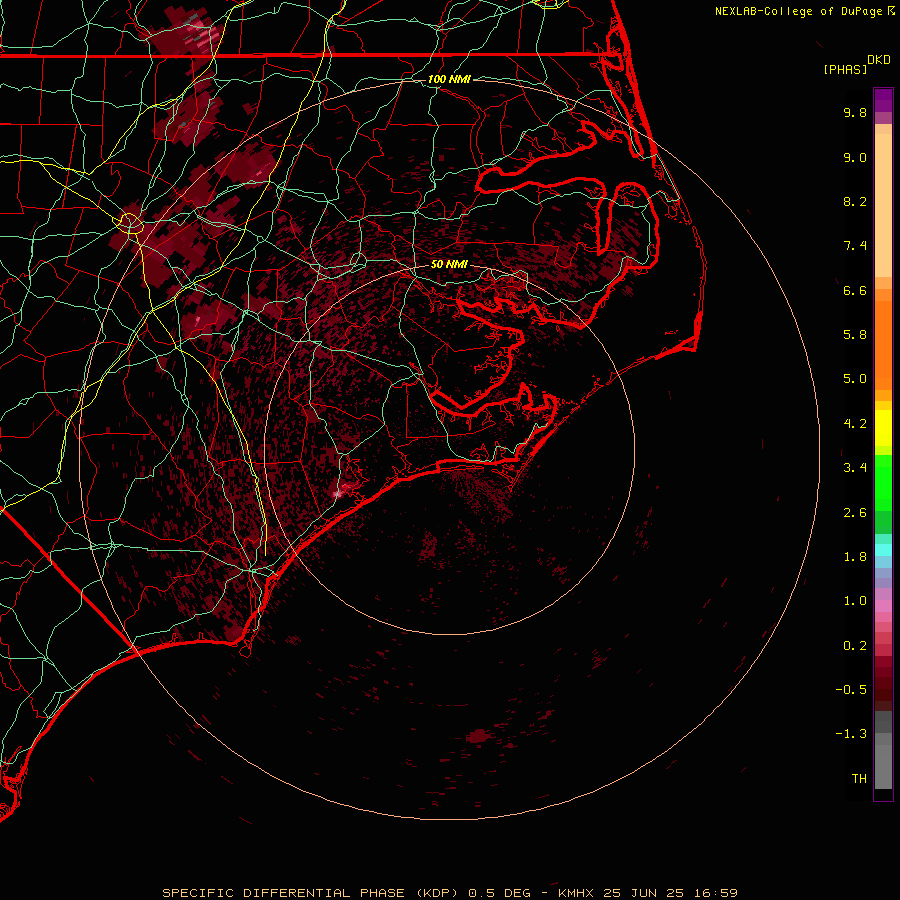Click the 6.6 legend value
This screenshot has height=900, width=900.
(855, 290)
